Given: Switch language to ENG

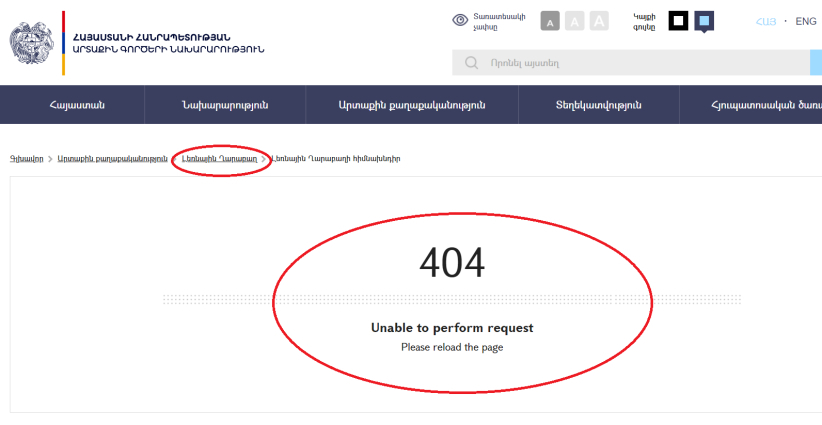Looking at the screenshot, I should click(805, 21).
